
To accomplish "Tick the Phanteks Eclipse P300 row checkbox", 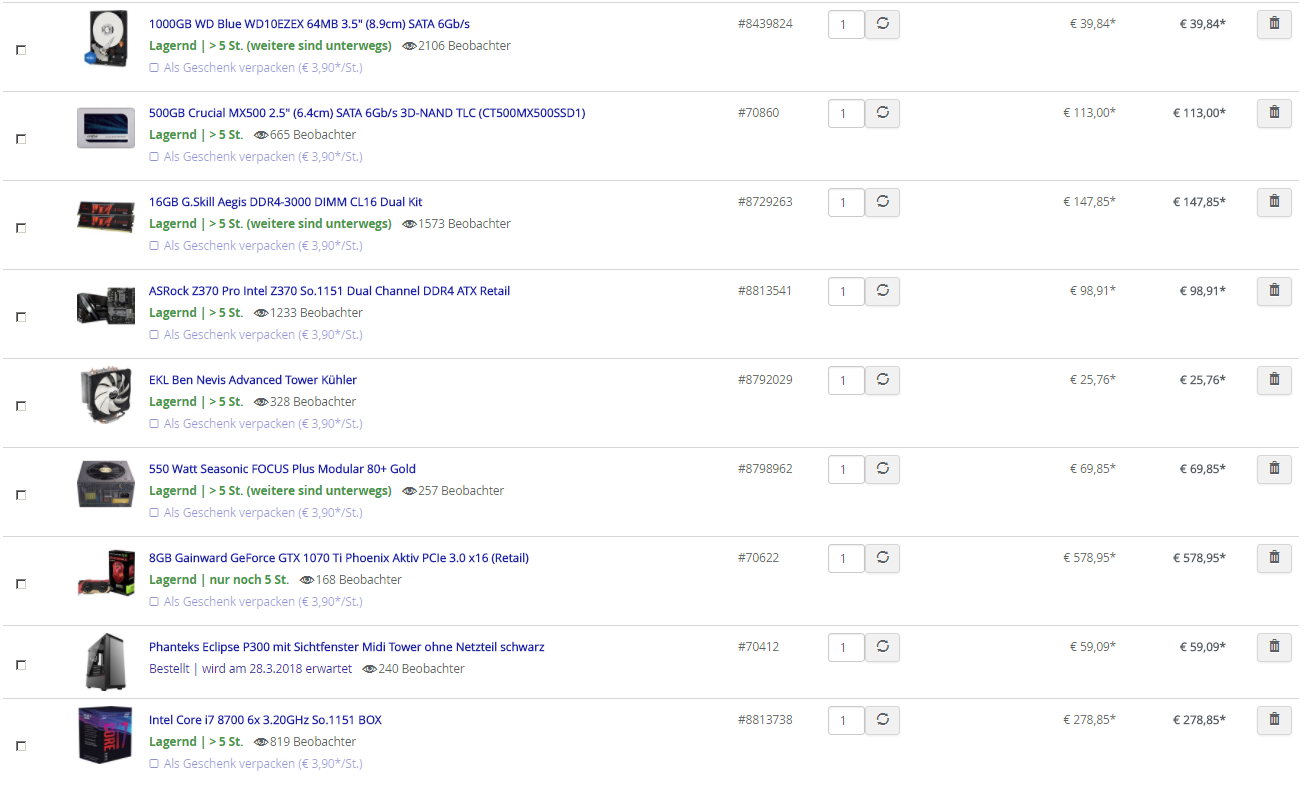I will (x=21, y=665).
